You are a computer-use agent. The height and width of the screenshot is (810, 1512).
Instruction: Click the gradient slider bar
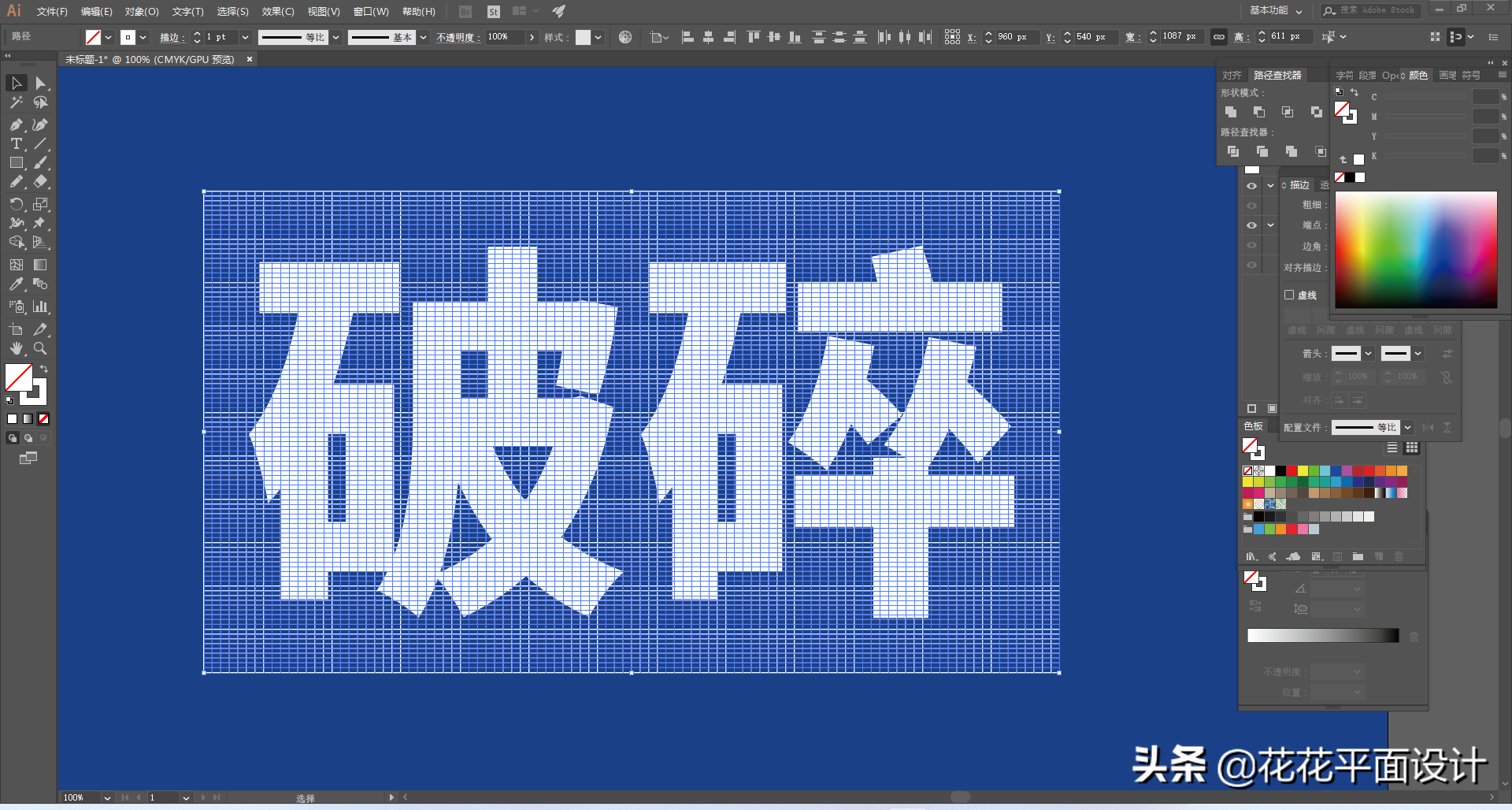(1323, 636)
